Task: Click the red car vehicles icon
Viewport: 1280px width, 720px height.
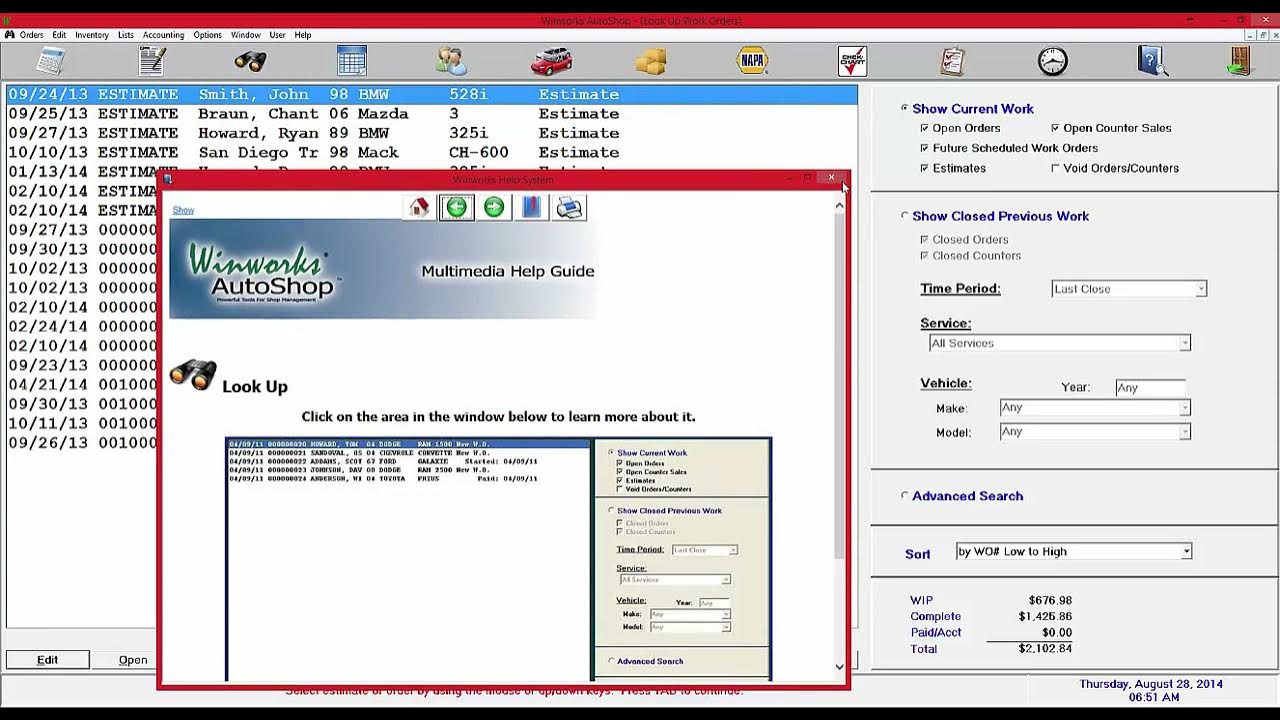Action: 551,61
